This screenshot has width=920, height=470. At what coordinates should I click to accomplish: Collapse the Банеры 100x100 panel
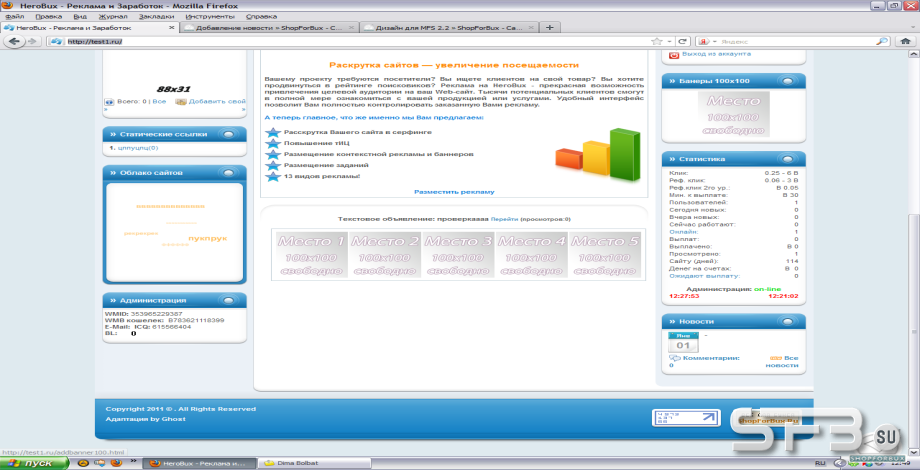787,81
